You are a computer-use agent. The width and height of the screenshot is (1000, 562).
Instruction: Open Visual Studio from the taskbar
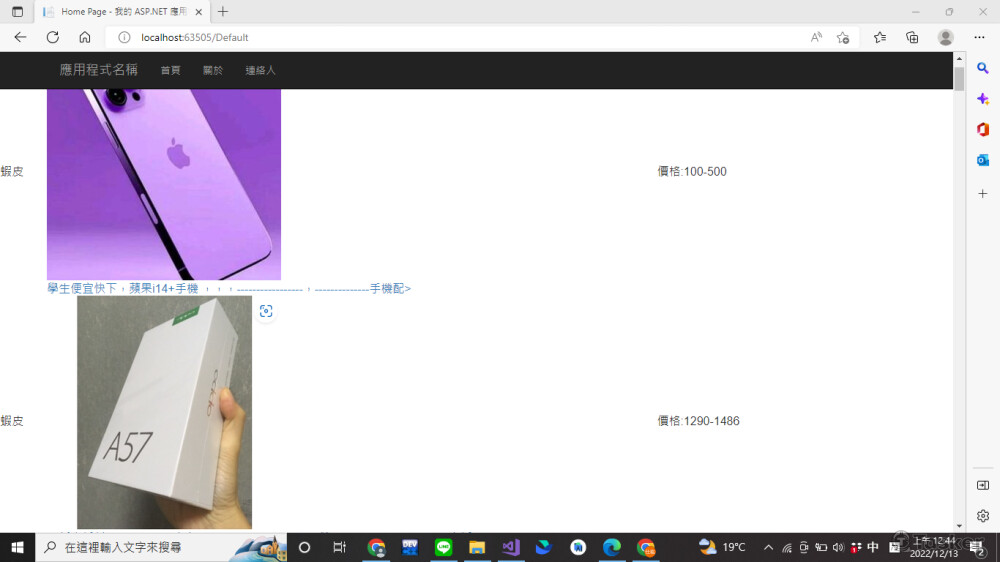510,547
